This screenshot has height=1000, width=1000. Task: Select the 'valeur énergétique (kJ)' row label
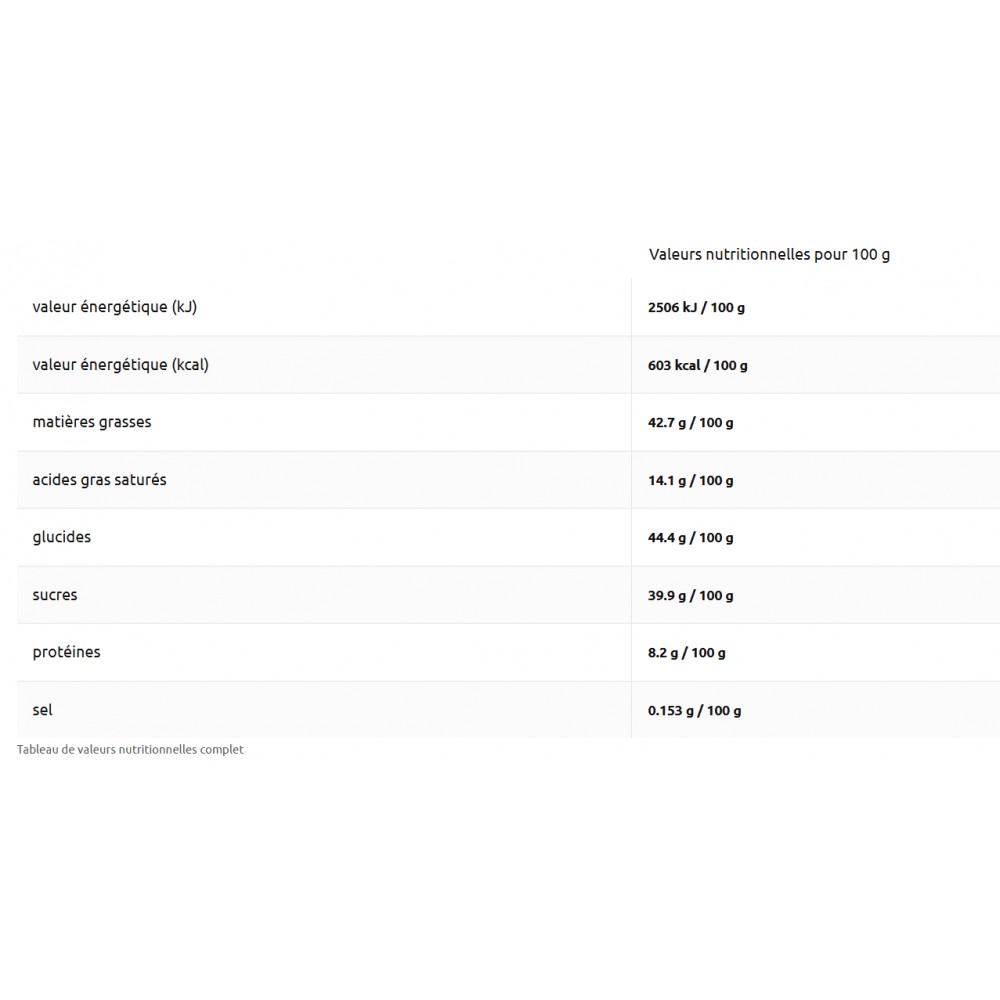click(x=114, y=307)
